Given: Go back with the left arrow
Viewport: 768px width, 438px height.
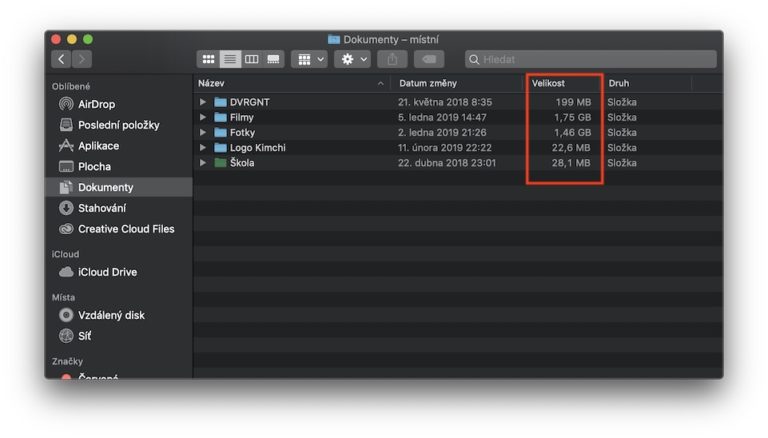Looking at the screenshot, I should 61,59.
